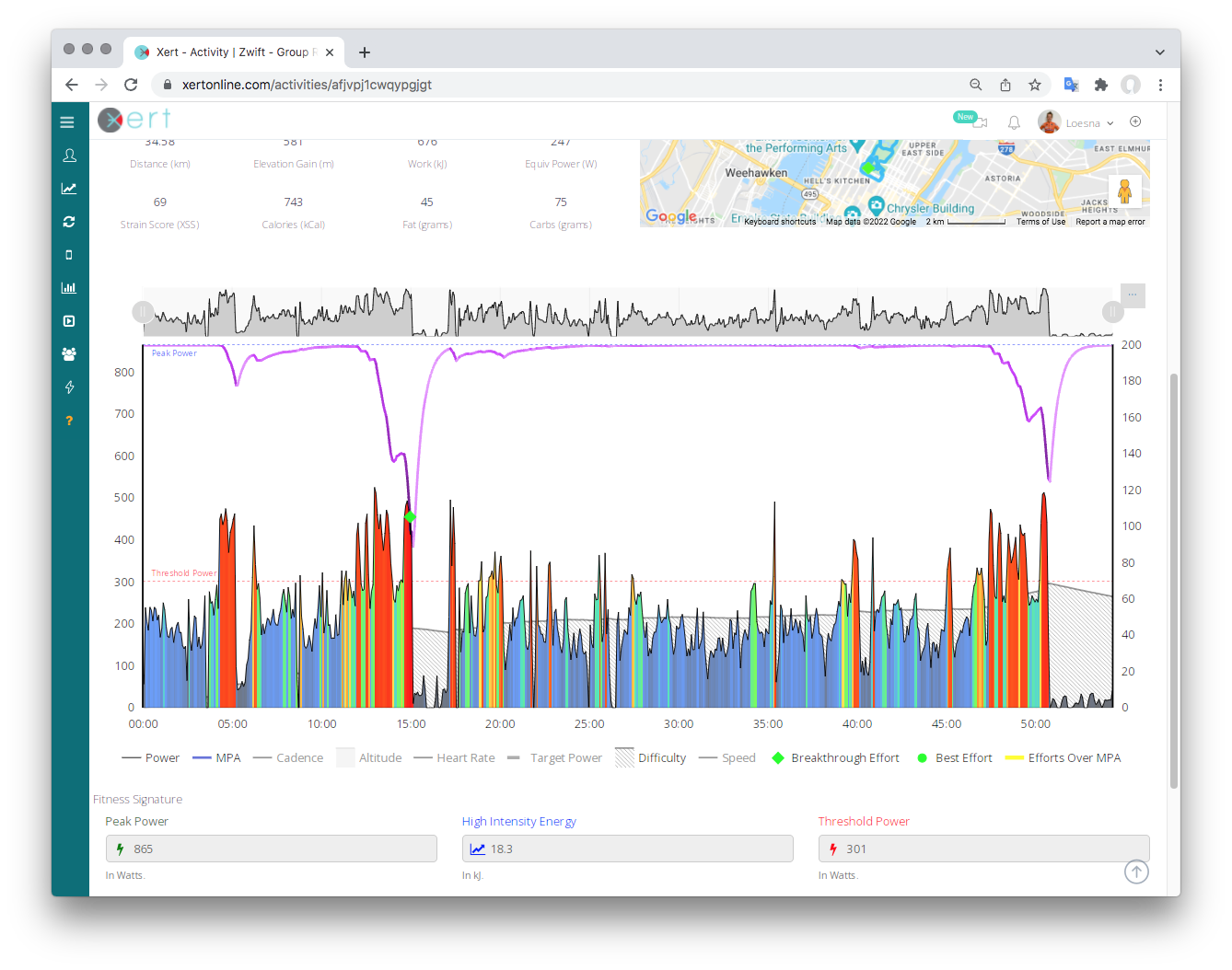Click the left range slider handle

143,312
